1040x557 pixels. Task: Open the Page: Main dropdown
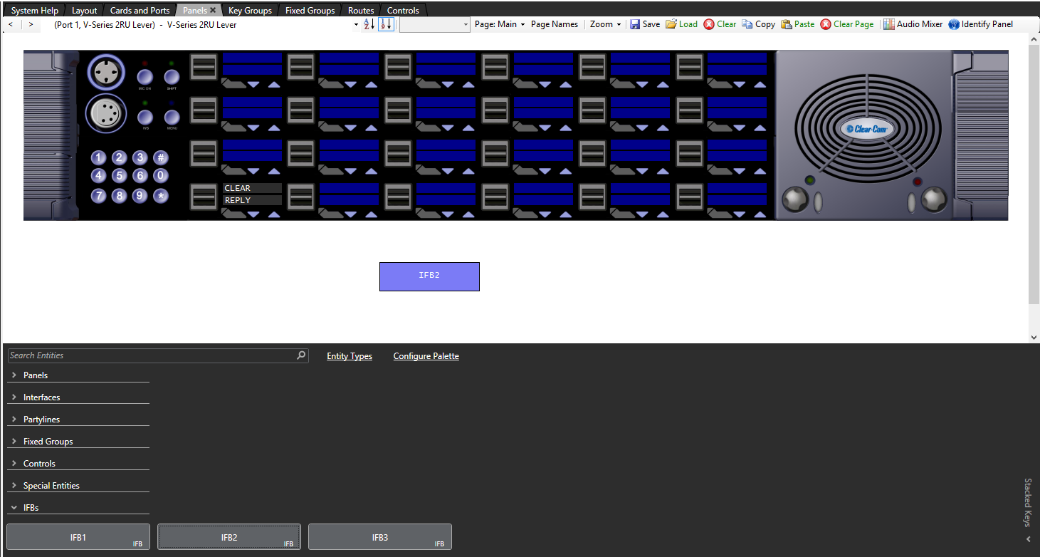click(499, 24)
